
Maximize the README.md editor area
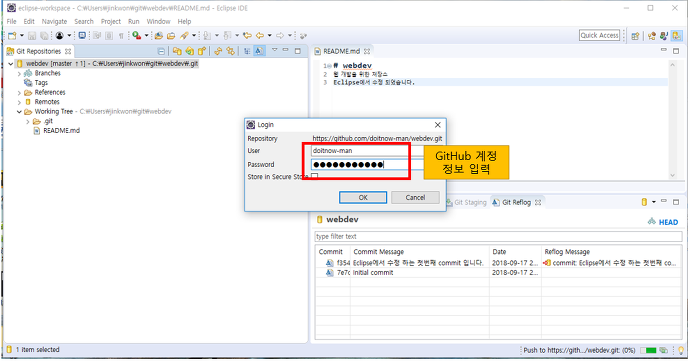(676, 51)
